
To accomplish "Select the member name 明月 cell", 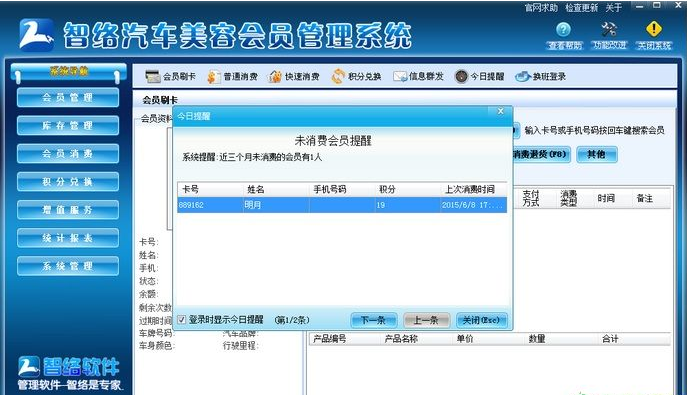I will 276,205.
